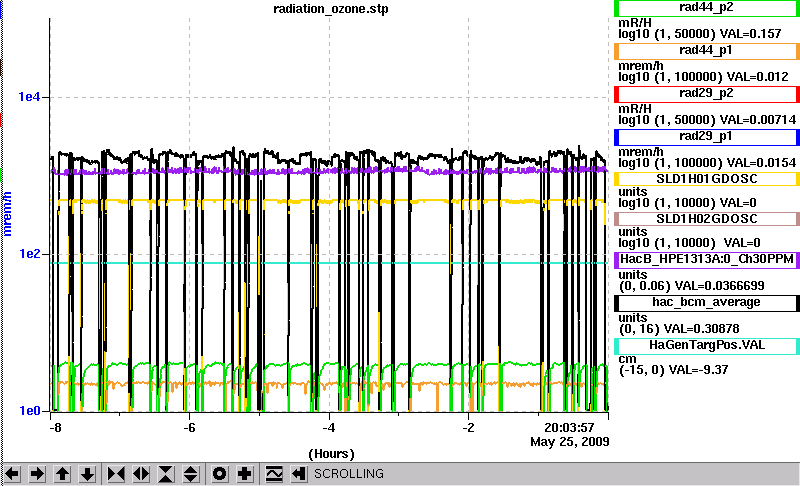The height and width of the screenshot is (486, 800).
Task: Click the May 25, 2009 date label
Action: pyautogui.click(x=569, y=442)
